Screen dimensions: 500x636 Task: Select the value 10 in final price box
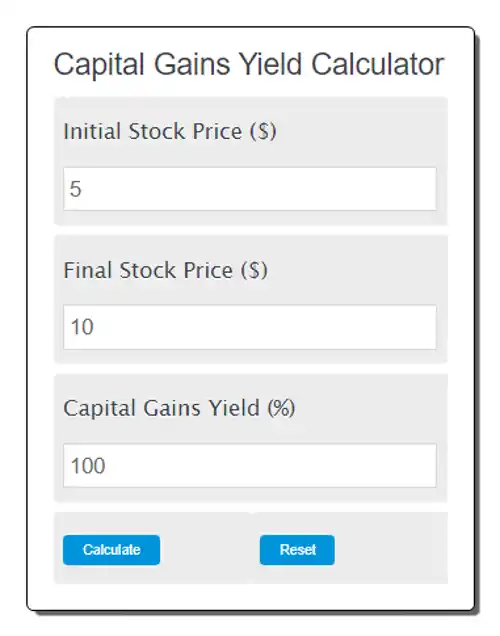[82, 327]
